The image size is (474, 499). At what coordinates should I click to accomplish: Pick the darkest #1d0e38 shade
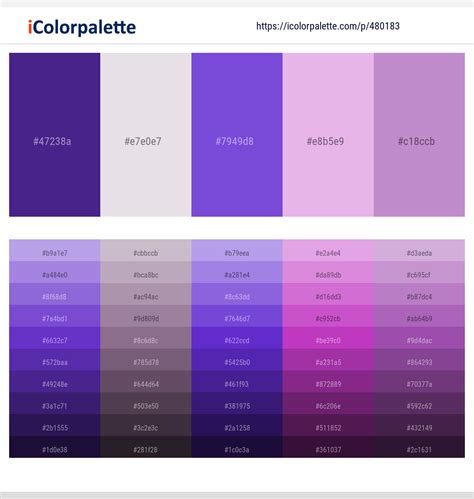point(55,447)
